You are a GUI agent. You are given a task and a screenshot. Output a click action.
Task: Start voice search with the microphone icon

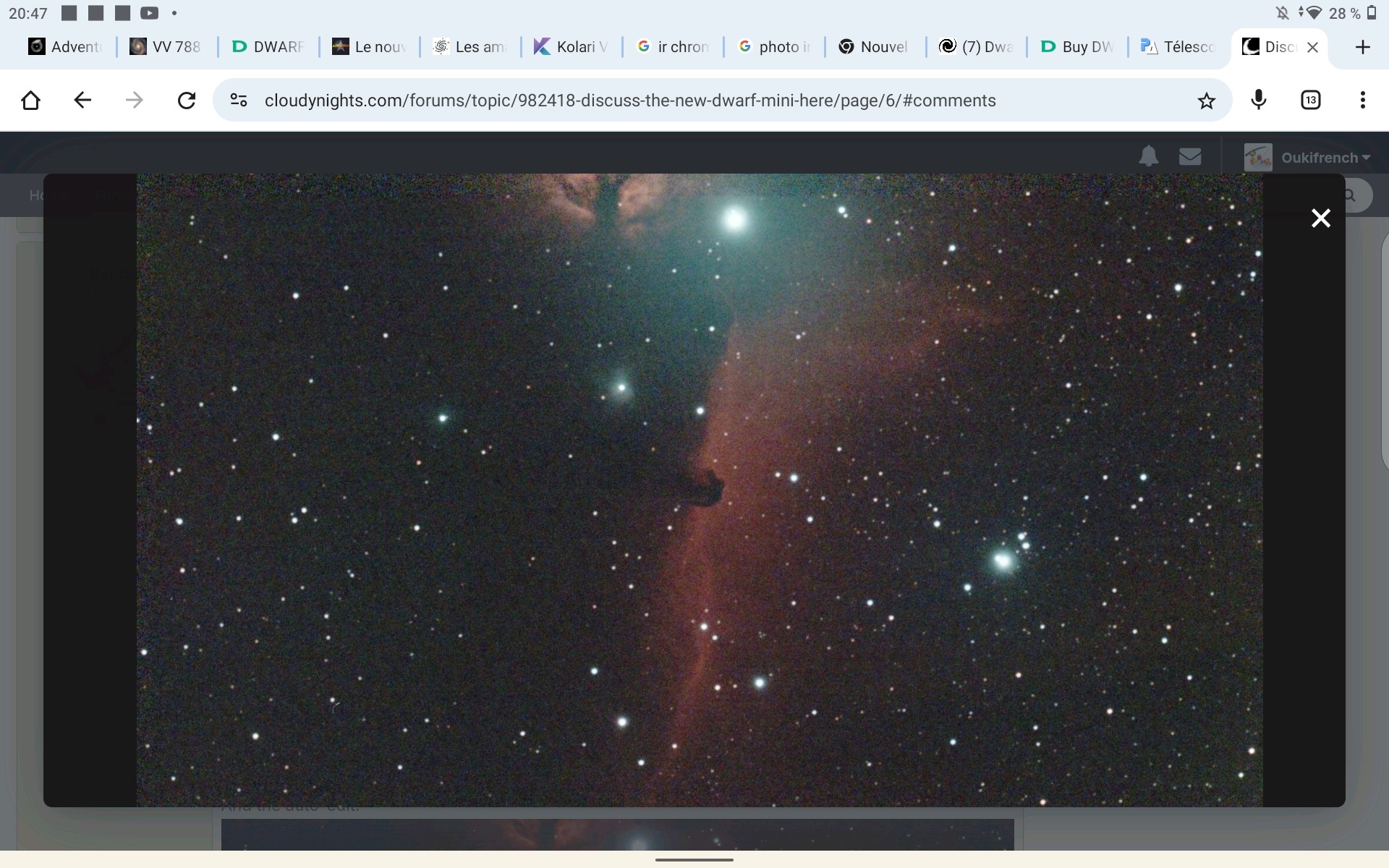point(1259,101)
